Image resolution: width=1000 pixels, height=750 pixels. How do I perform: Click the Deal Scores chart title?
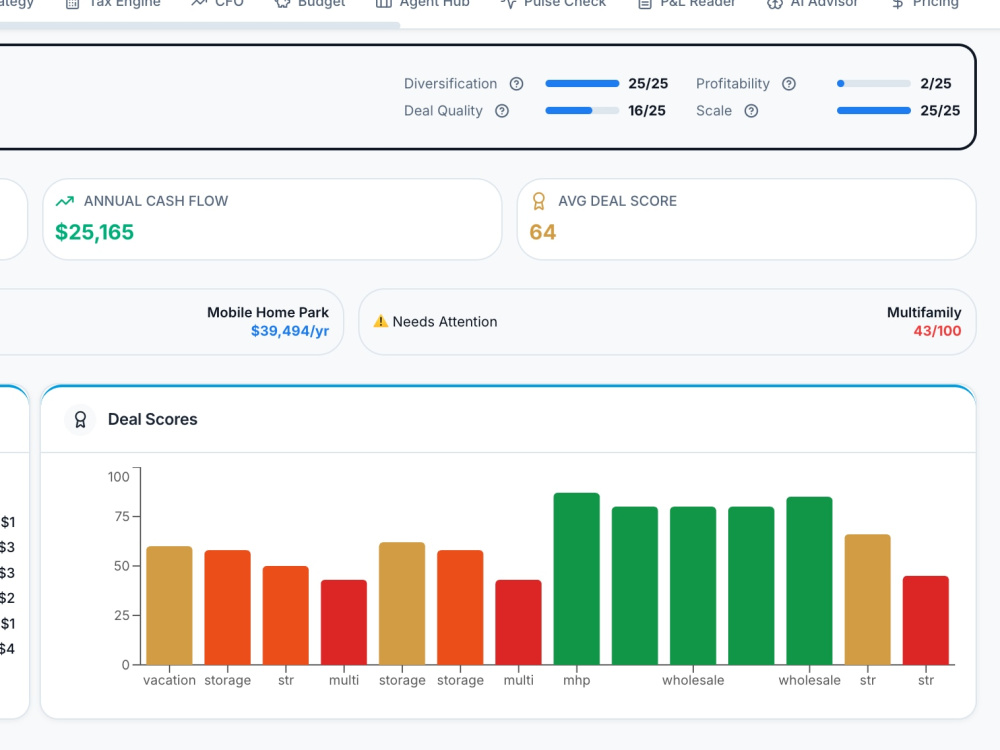click(x=152, y=420)
